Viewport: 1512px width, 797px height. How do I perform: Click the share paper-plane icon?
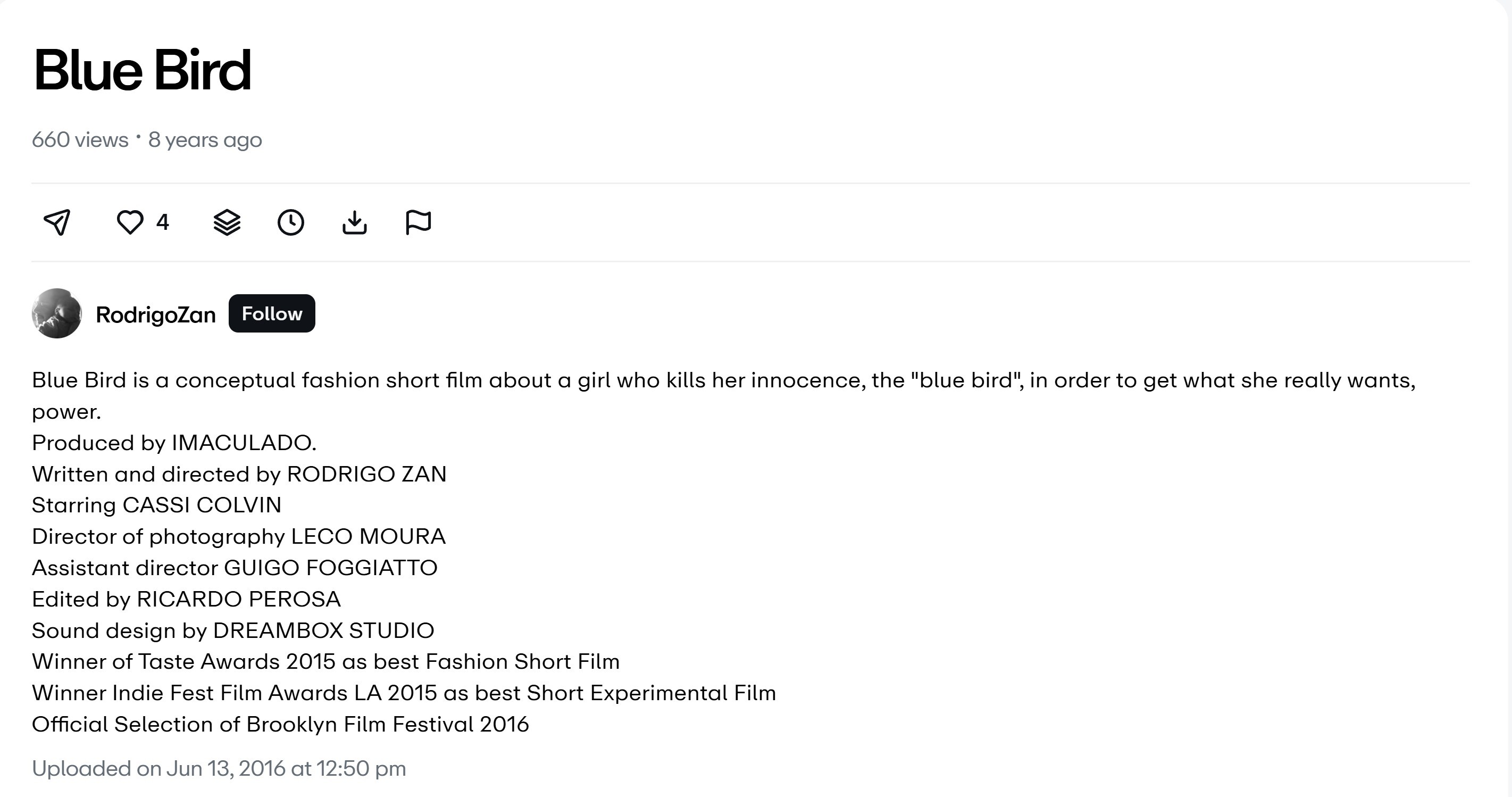point(57,222)
